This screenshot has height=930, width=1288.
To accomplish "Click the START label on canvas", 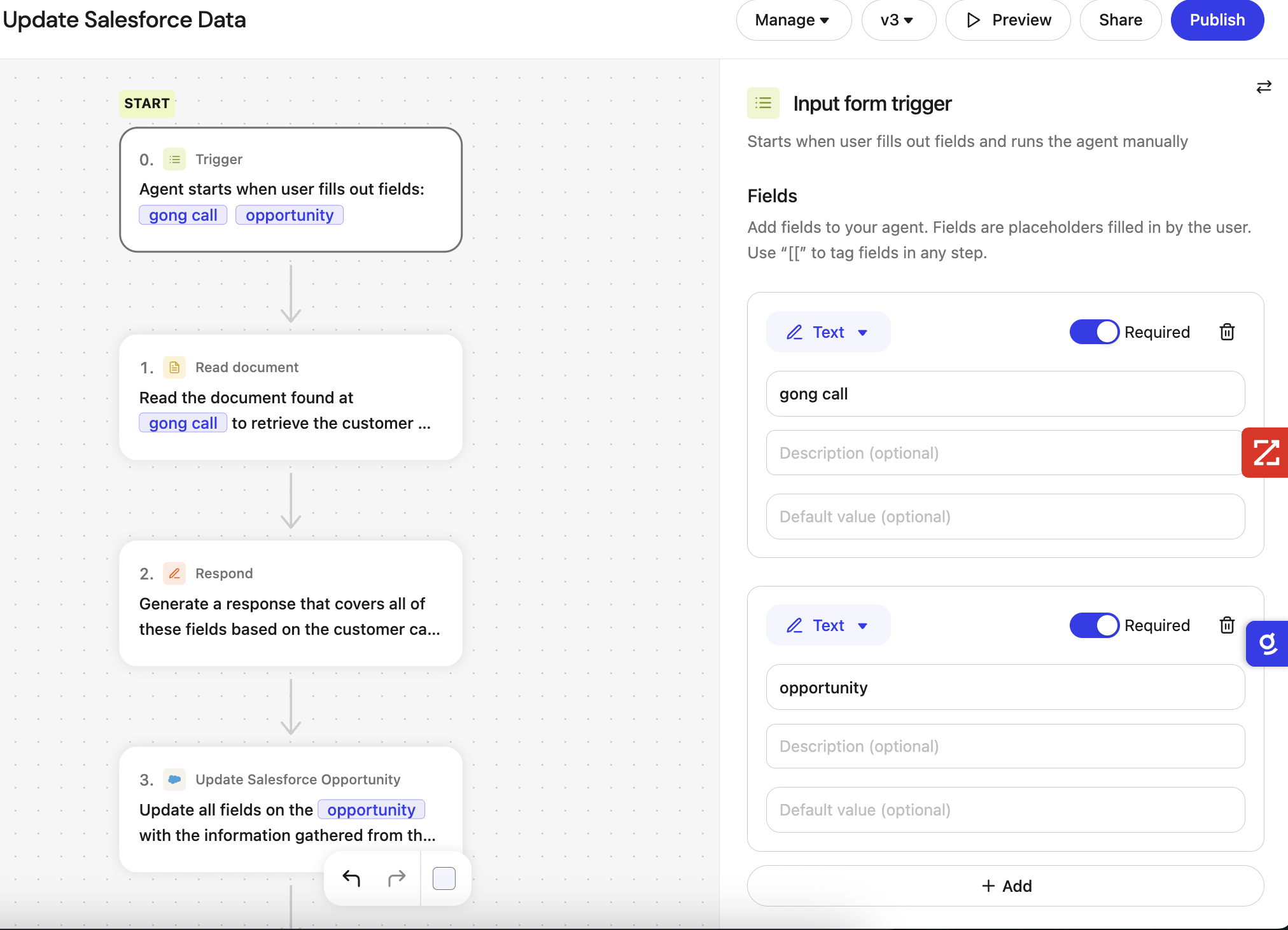I will click(147, 104).
